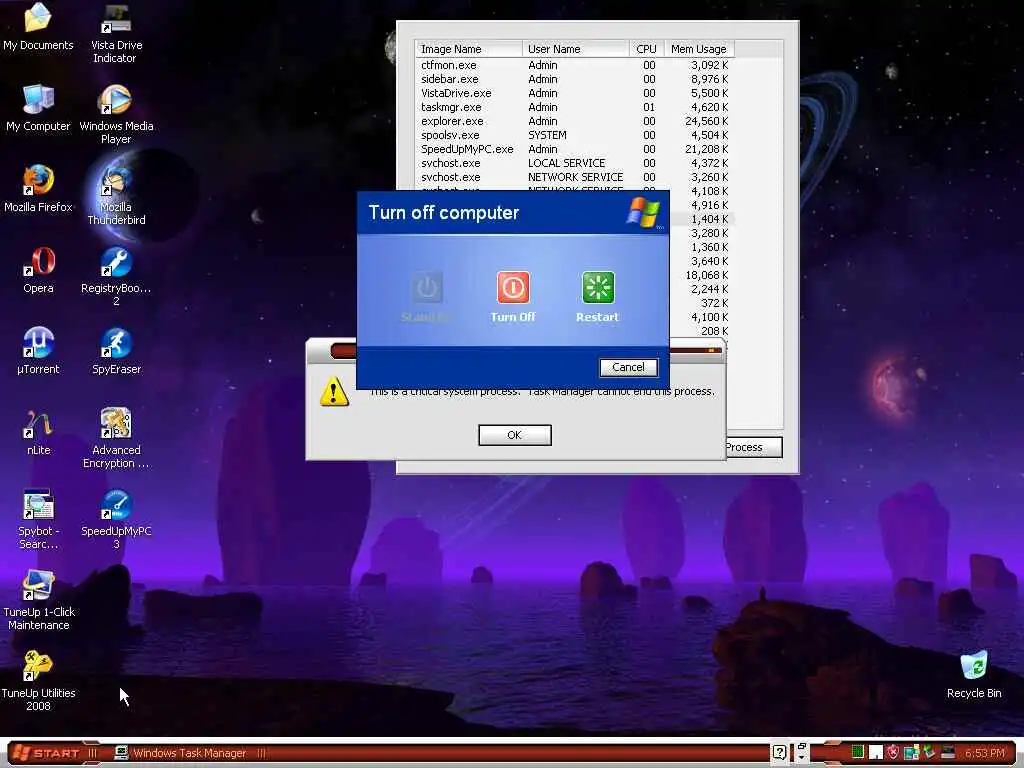Select svchost.exe LOCAL SERVICE row

[575, 163]
